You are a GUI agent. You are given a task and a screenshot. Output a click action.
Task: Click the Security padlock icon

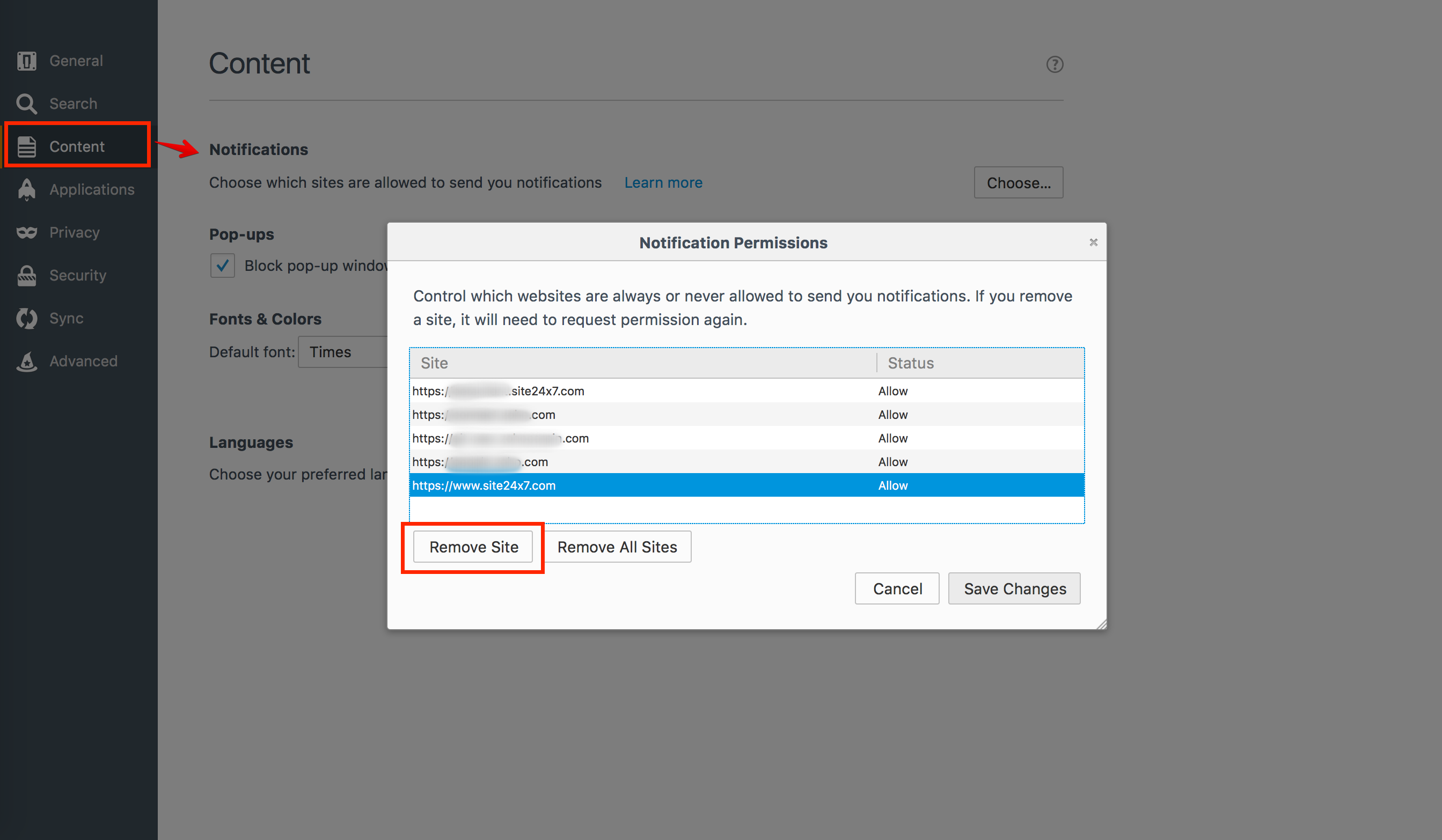(x=26, y=275)
